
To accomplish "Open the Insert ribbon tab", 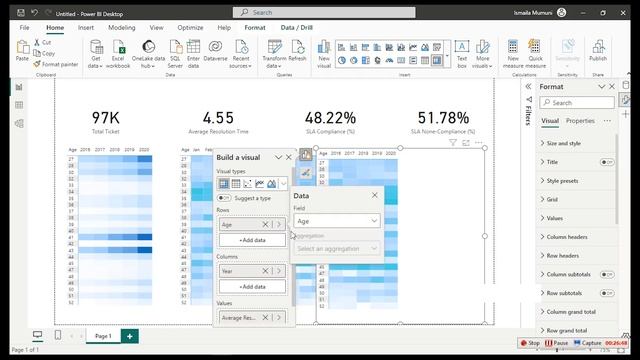I will 86,28.
